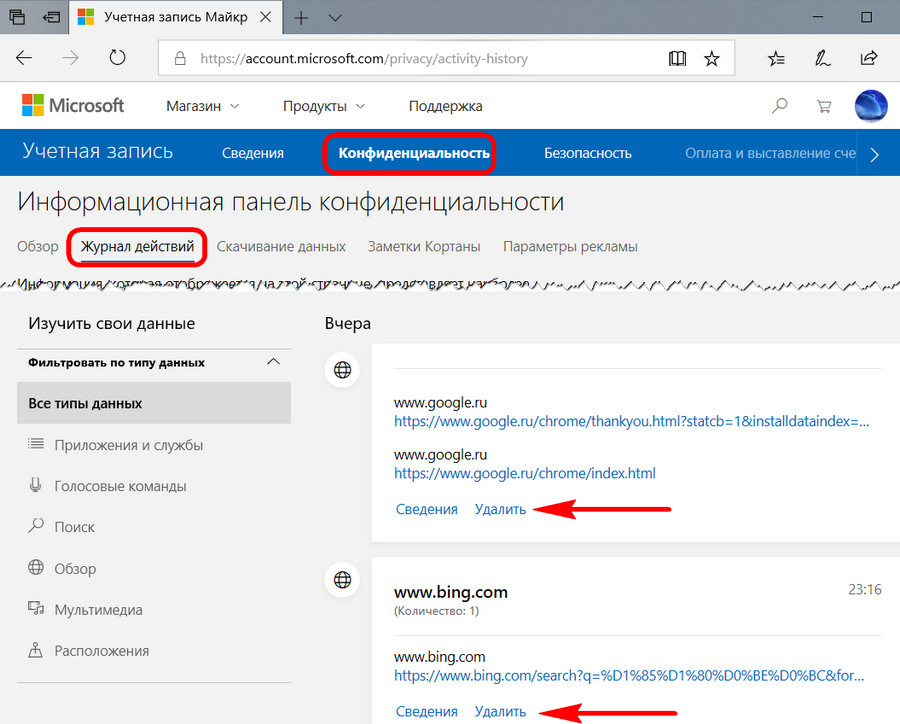Open the Сведения account tab

click(253, 153)
